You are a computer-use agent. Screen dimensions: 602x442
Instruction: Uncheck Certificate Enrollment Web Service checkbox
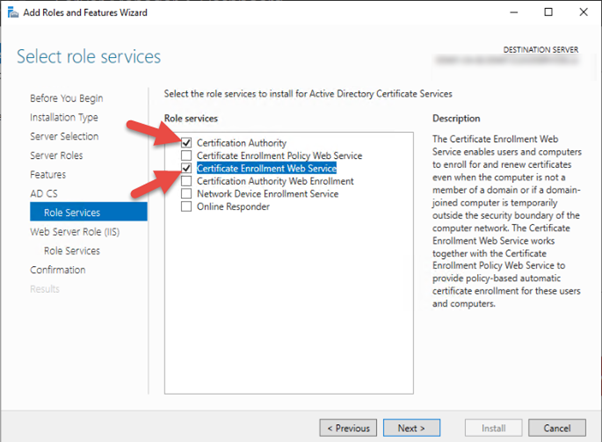[x=186, y=168]
